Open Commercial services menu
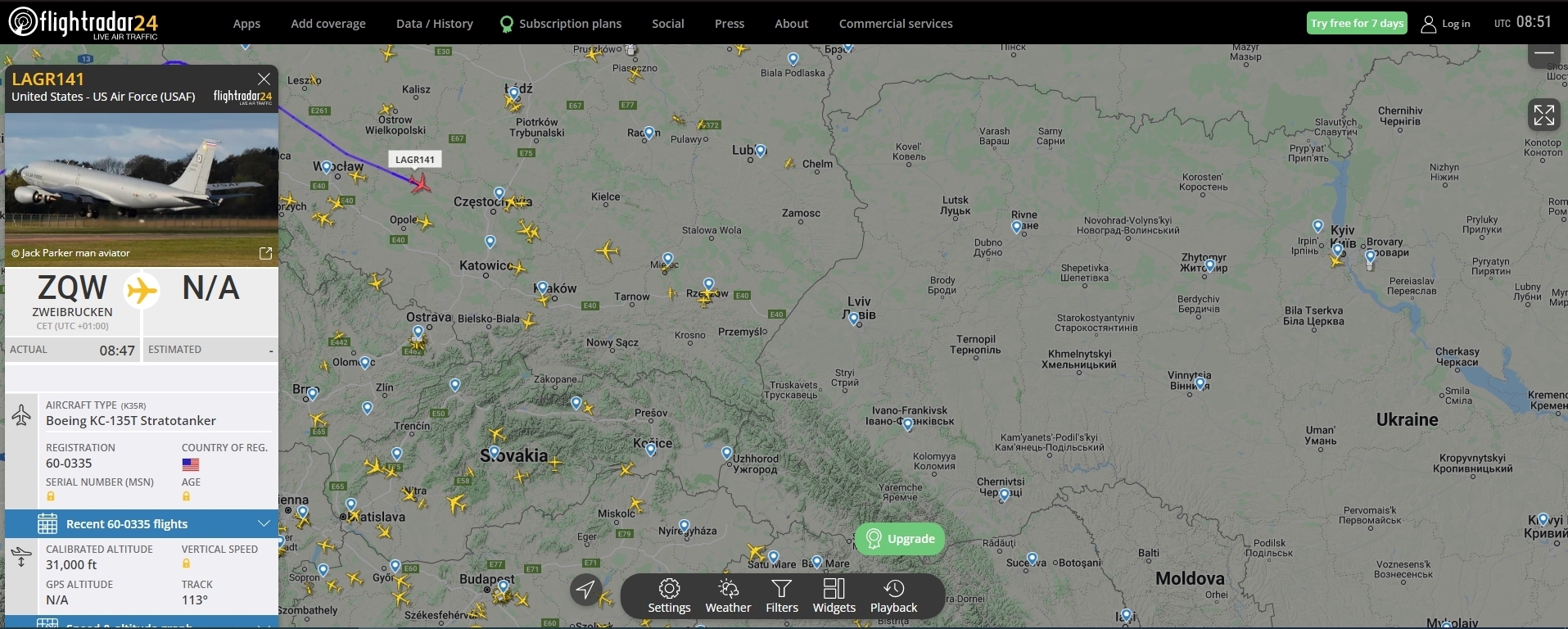The image size is (1568, 629). tap(896, 24)
